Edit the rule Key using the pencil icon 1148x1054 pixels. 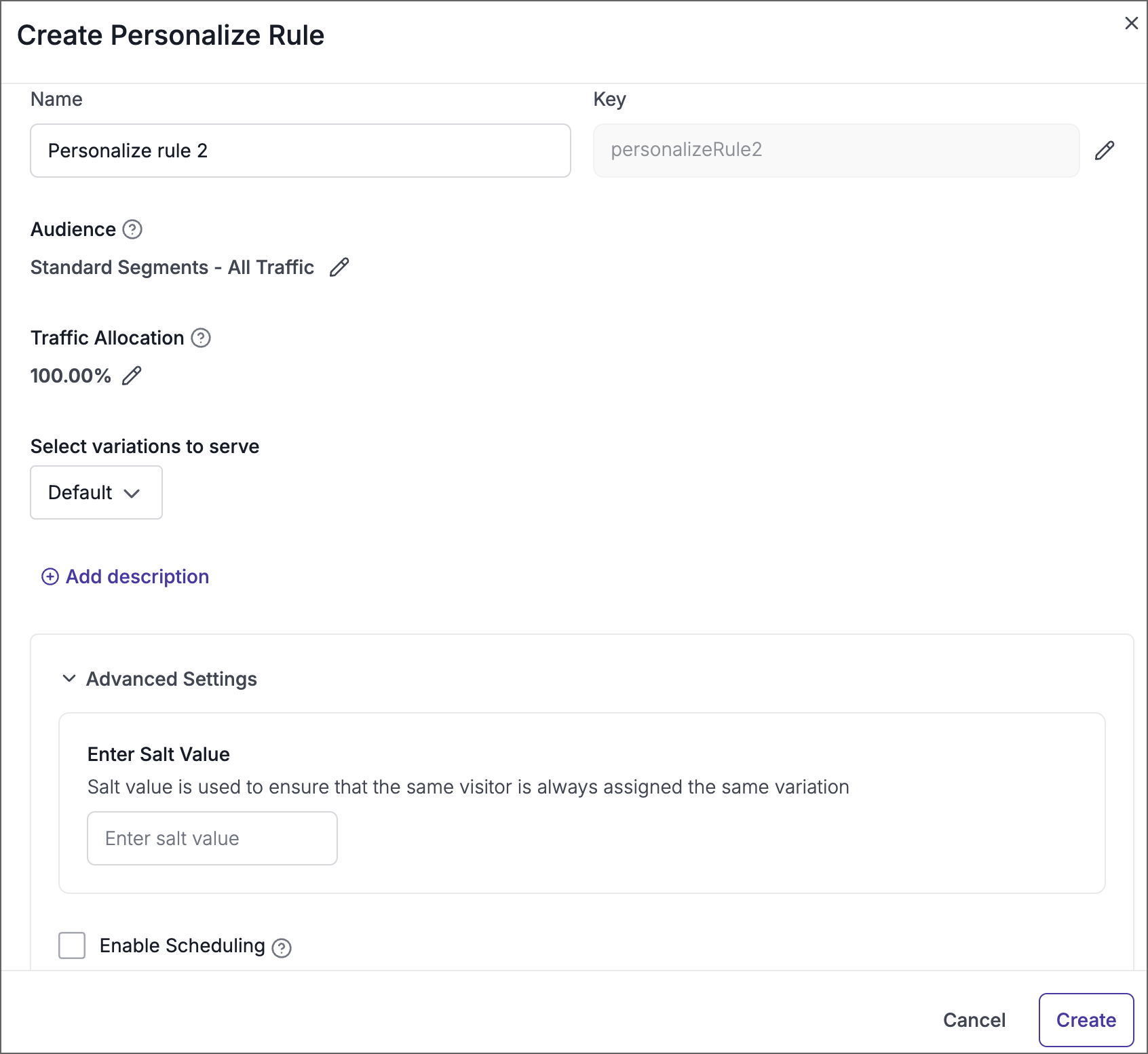pos(1105,150)
